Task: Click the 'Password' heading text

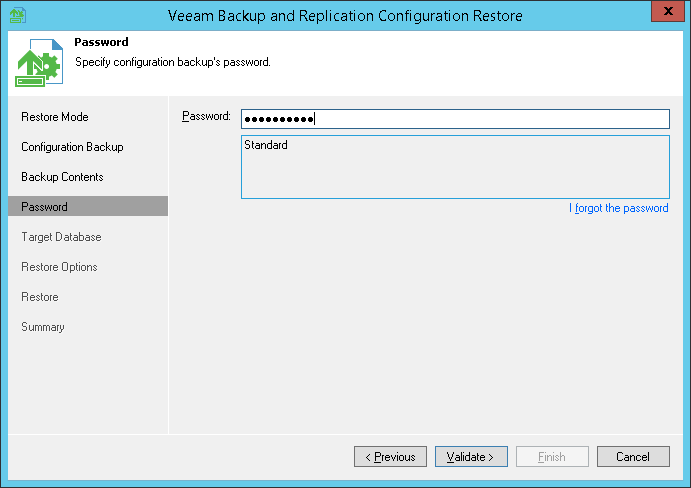Action: pyautogui.click(x=101, y=42)
